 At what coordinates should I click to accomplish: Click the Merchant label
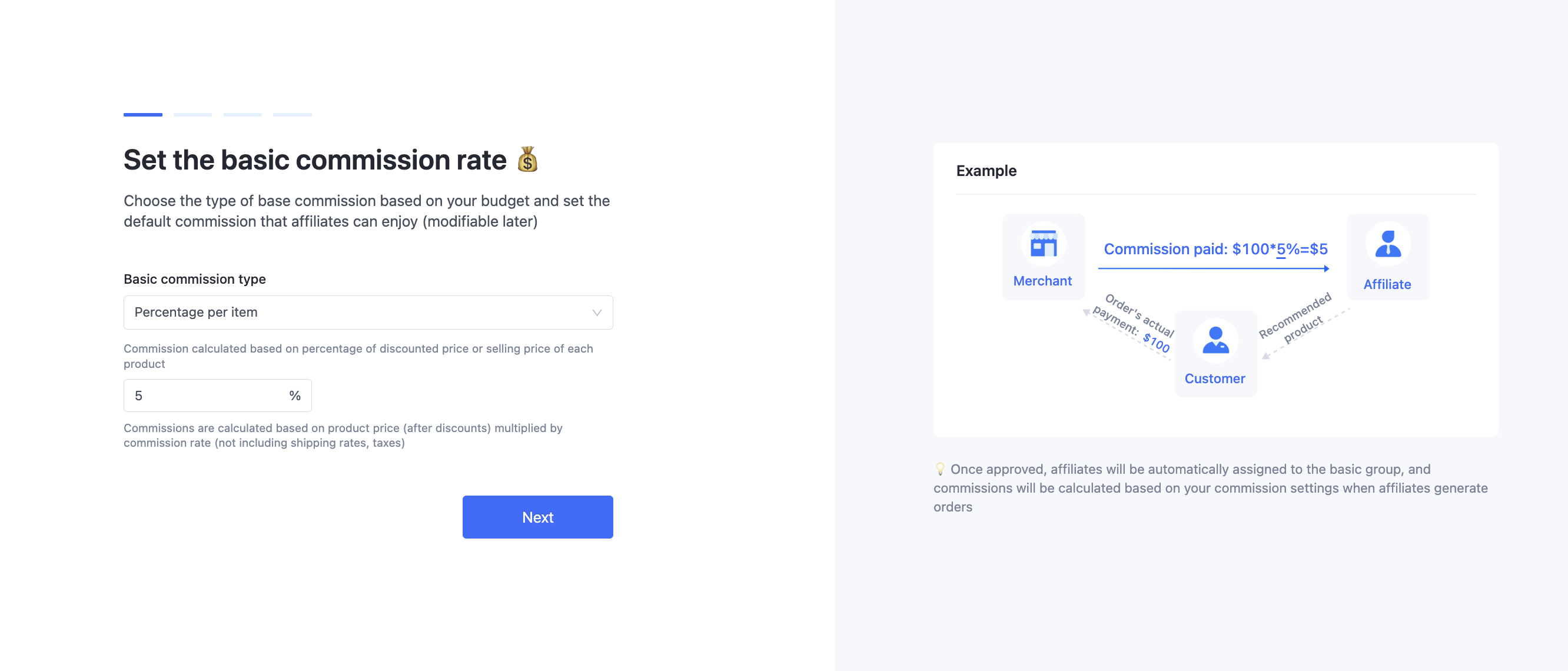pyautogui.click(x=1043, y=281)
